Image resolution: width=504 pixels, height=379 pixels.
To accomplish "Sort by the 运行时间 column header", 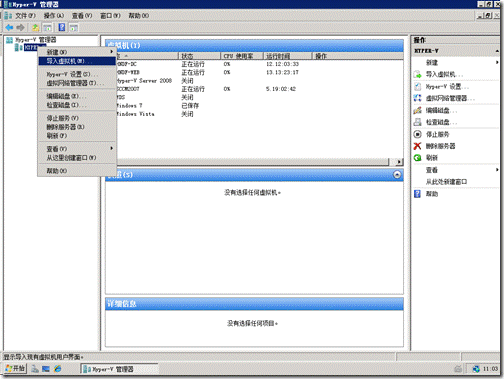I will pyautogui.click(x=288, y=56).
